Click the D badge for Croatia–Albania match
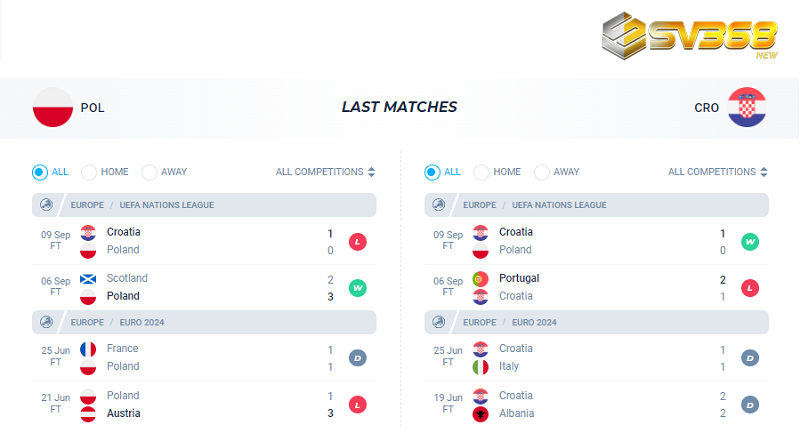This screenshot has height=441, width=800. [x=750, y=405]
